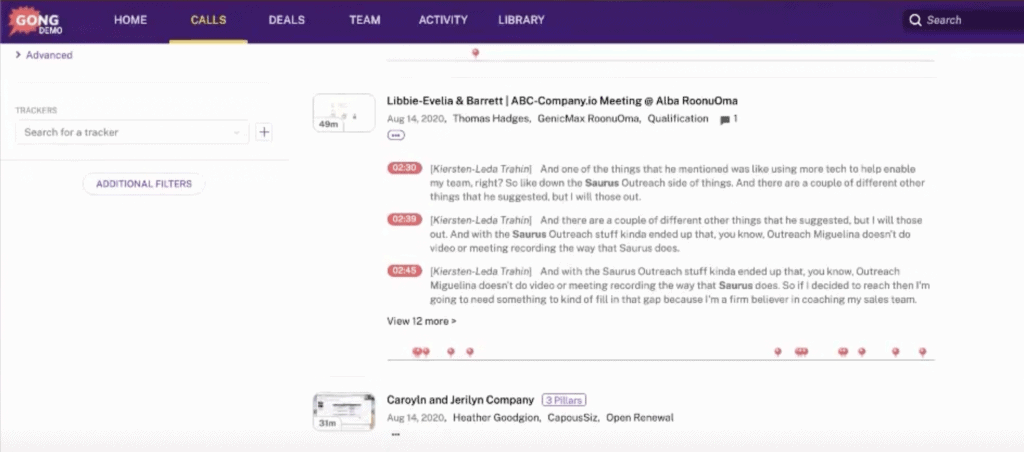Expand View 12 more snippets

coord(421,321)
